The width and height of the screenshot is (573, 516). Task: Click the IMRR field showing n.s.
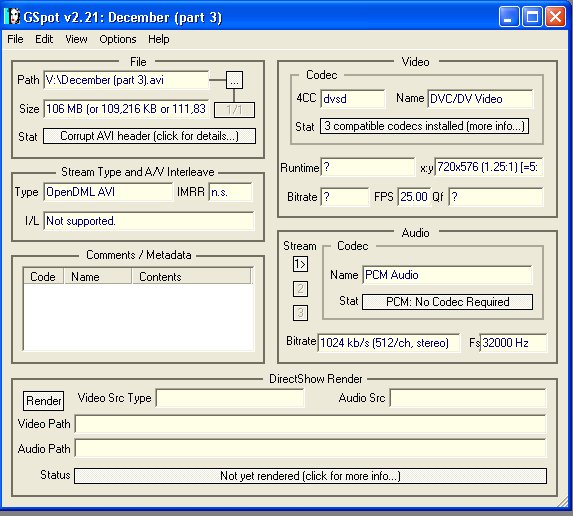click(231, 192)
